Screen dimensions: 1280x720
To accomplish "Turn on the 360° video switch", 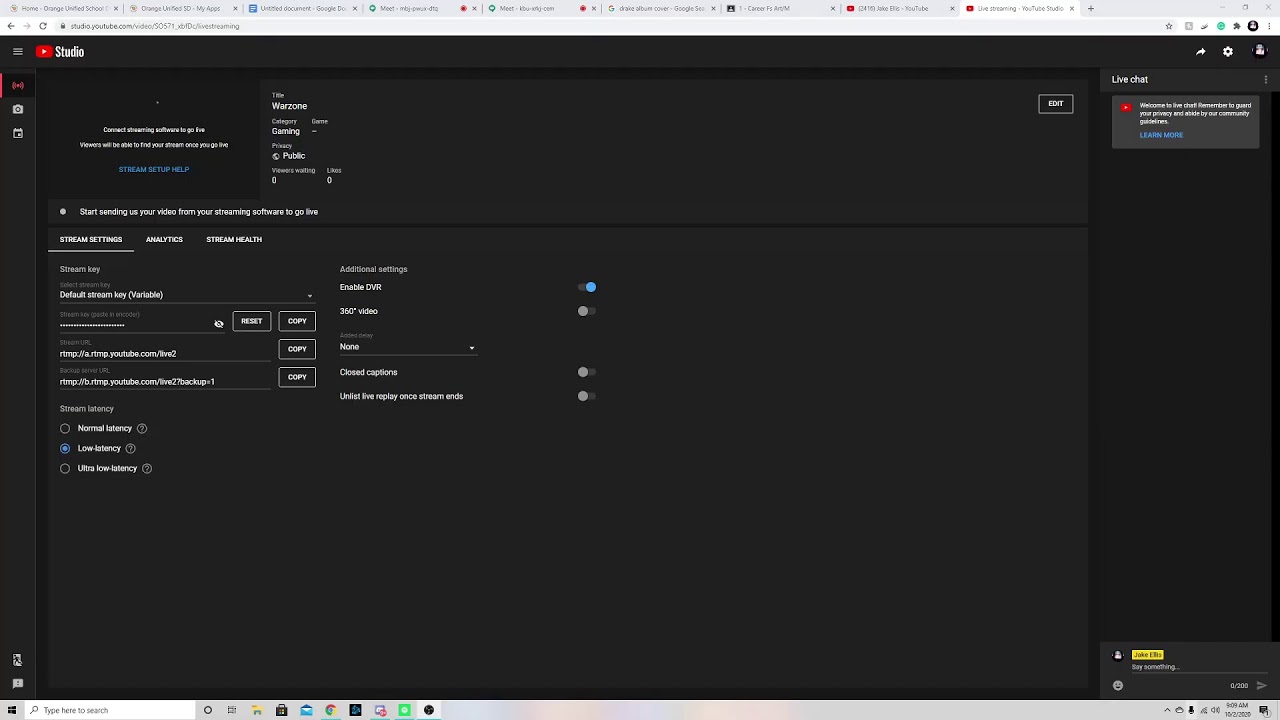I will 587,311.
